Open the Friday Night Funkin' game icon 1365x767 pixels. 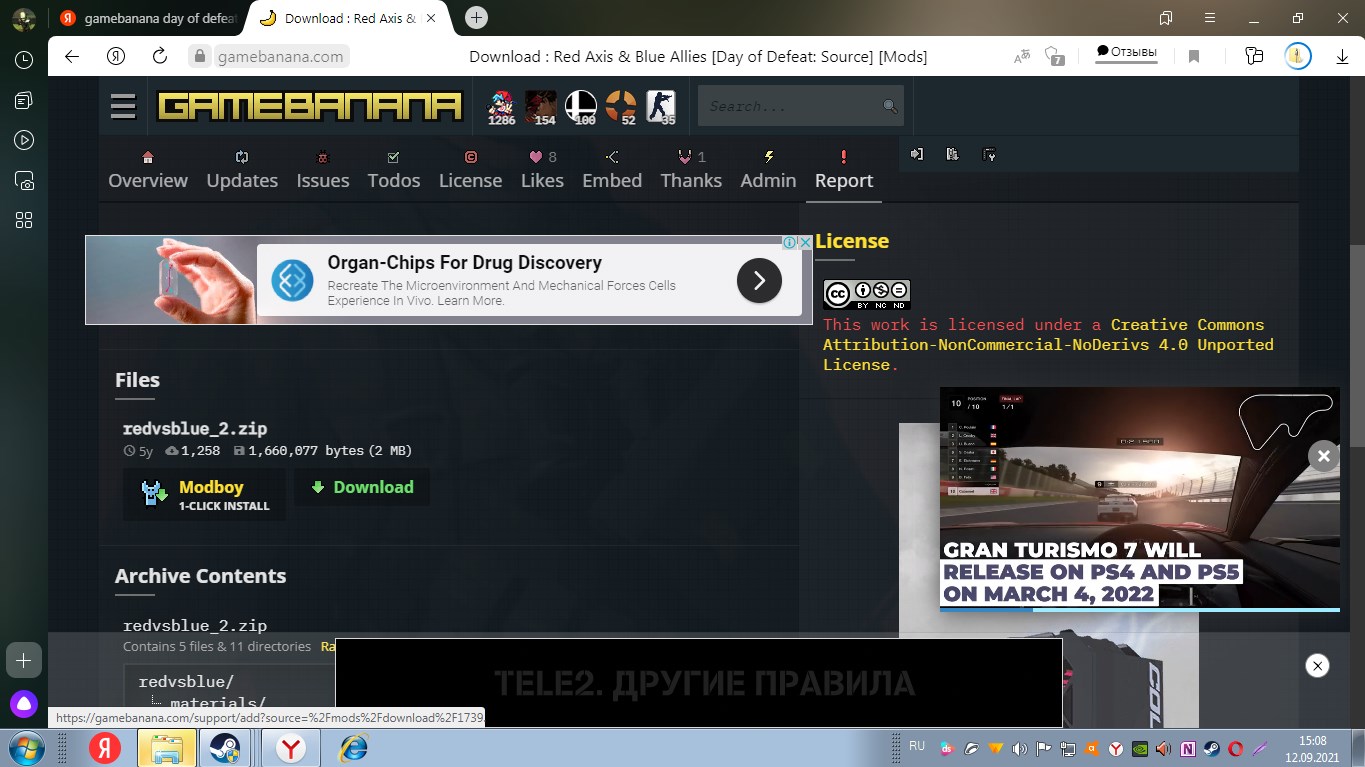click(x=501, y=106)
